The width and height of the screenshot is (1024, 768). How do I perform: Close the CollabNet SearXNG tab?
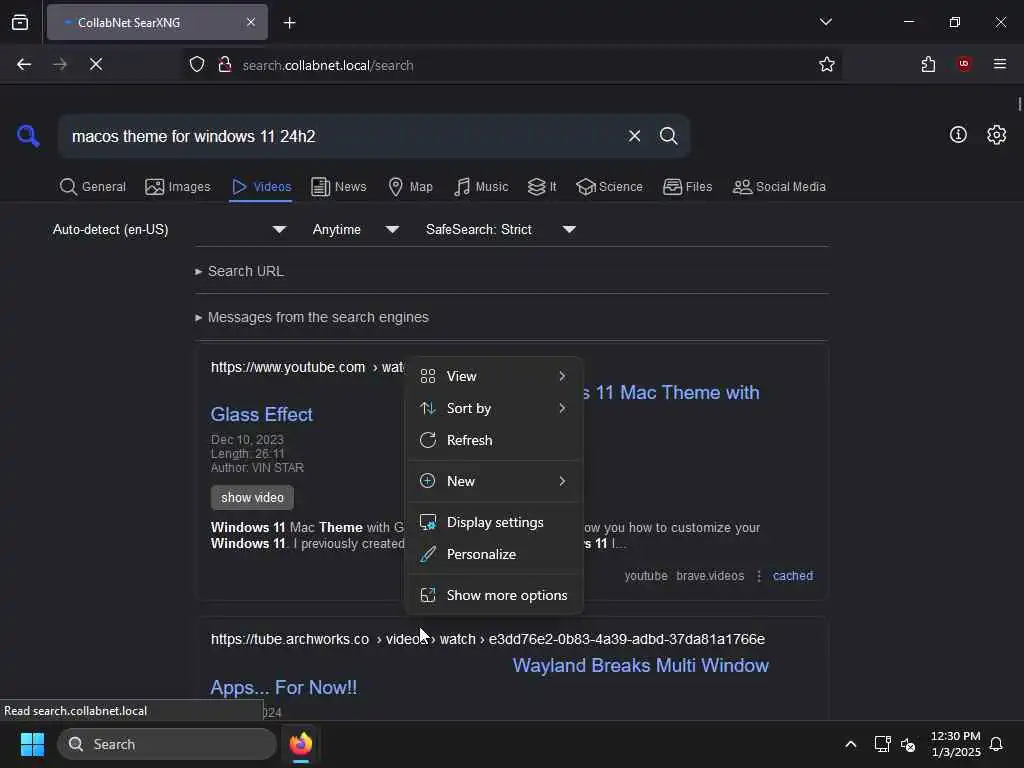[x=251, y=22]
